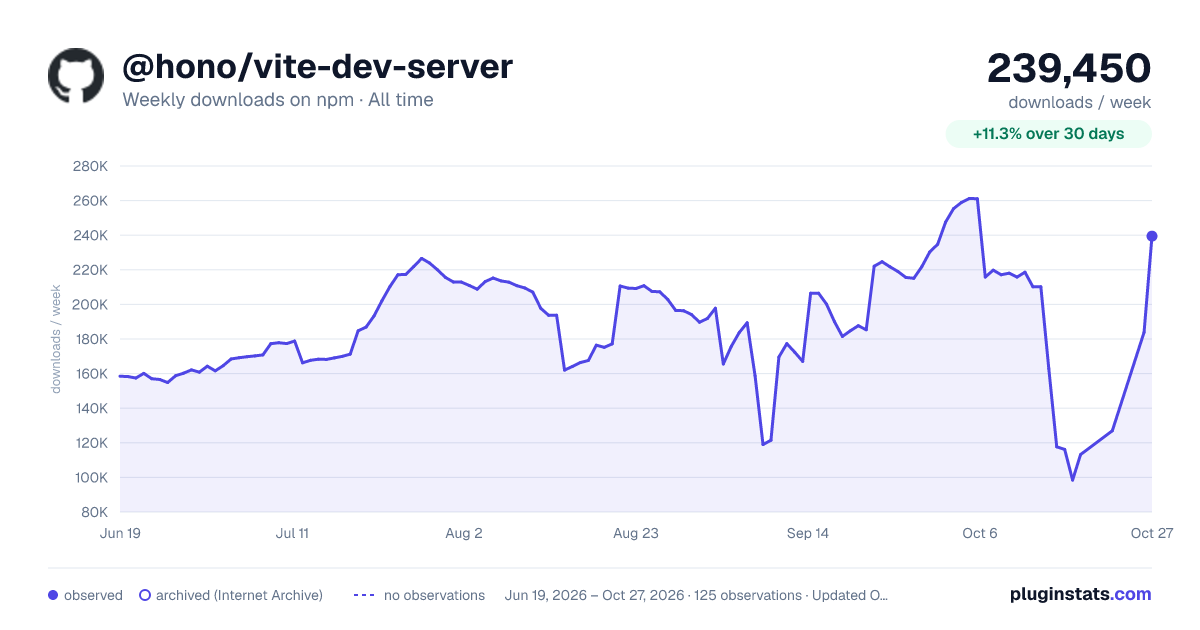Screen dimensions: 1200x630
Task: Click the 'downloads / week' label under the count
Action: 1080,102
